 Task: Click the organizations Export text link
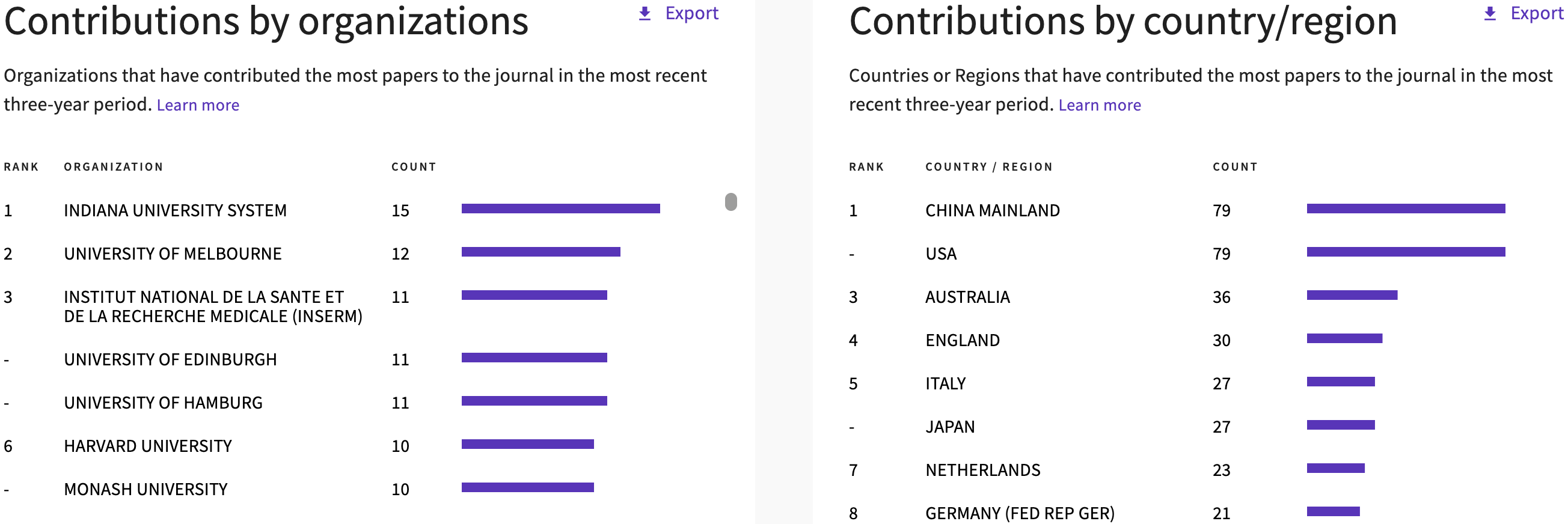(691, 13)
